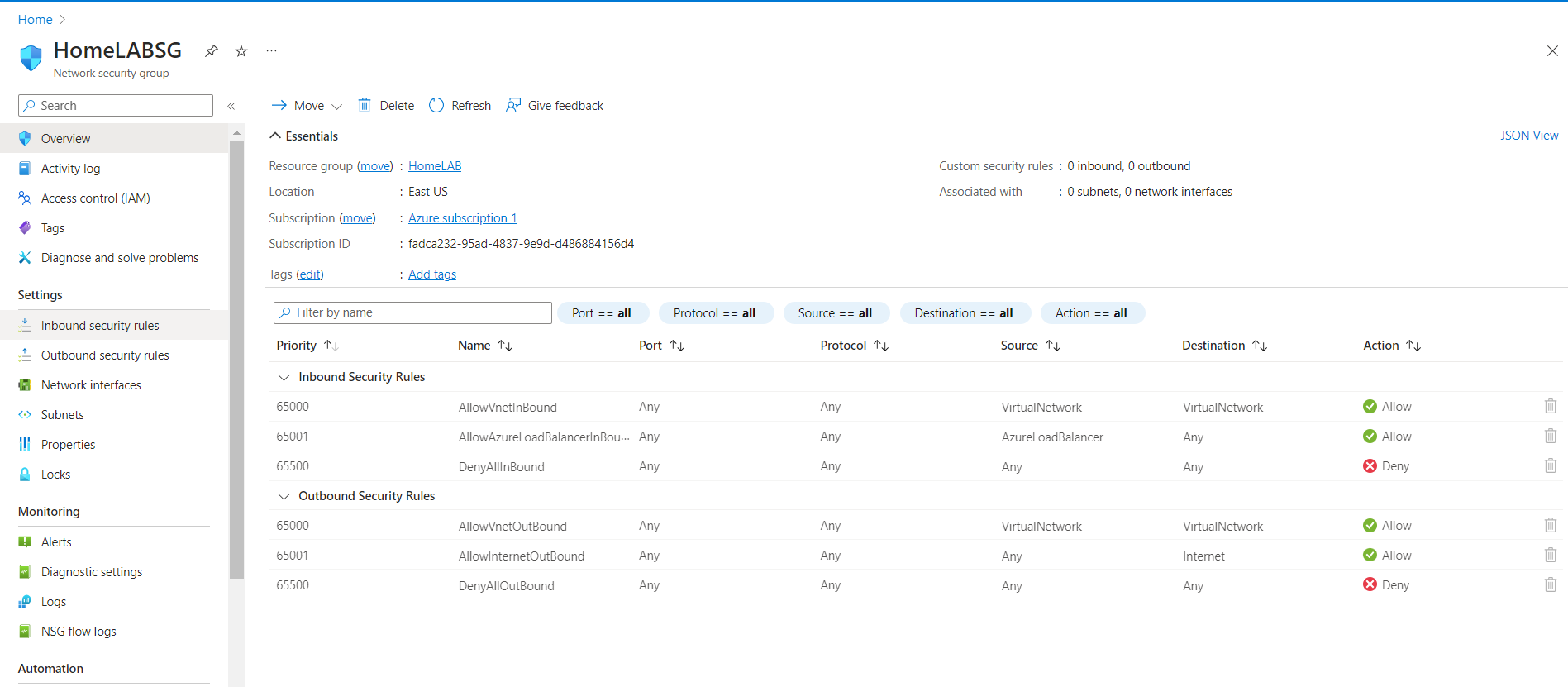The height and width of the screenshot is (687, 1568).
Task: Open Activity log
Action: 114,169
